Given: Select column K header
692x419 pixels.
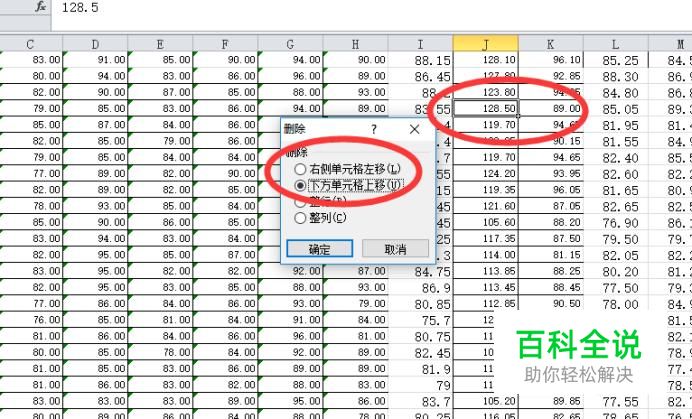Looking at the screenshot, I should tap(550, 44).
